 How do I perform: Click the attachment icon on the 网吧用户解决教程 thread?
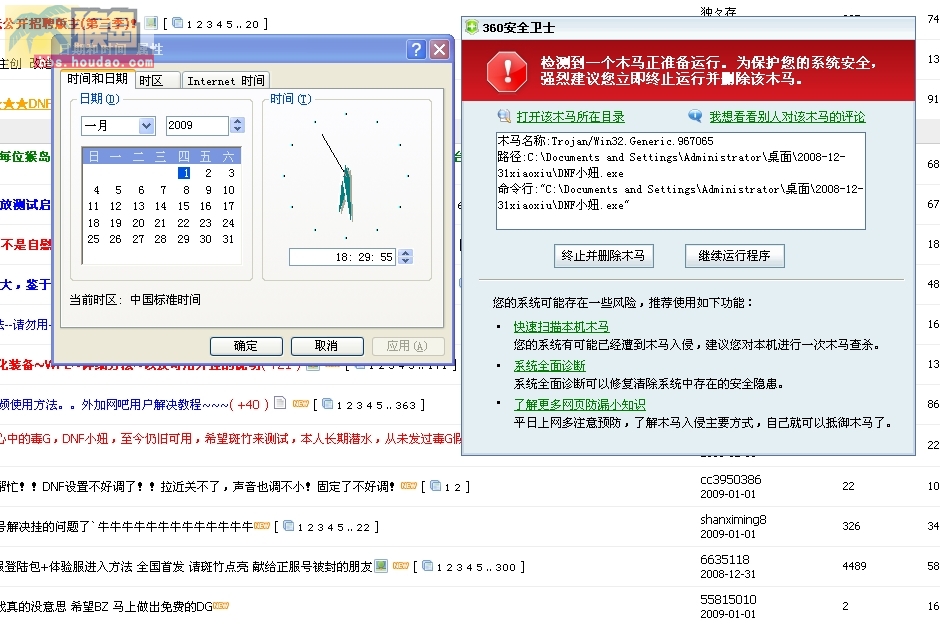click(280, 403)
